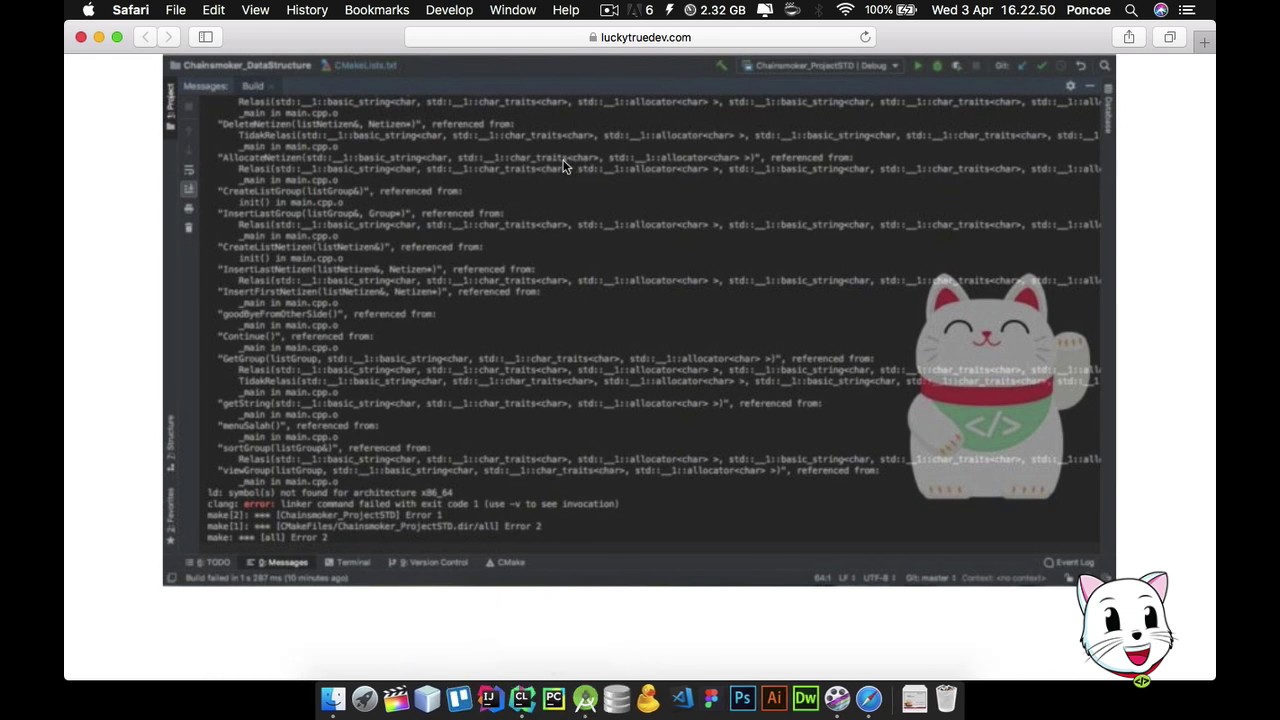Open Final Cut Pro from the Dock
Image resolution: width=1280 pixels, height=720 pixels.
(396, 698)
